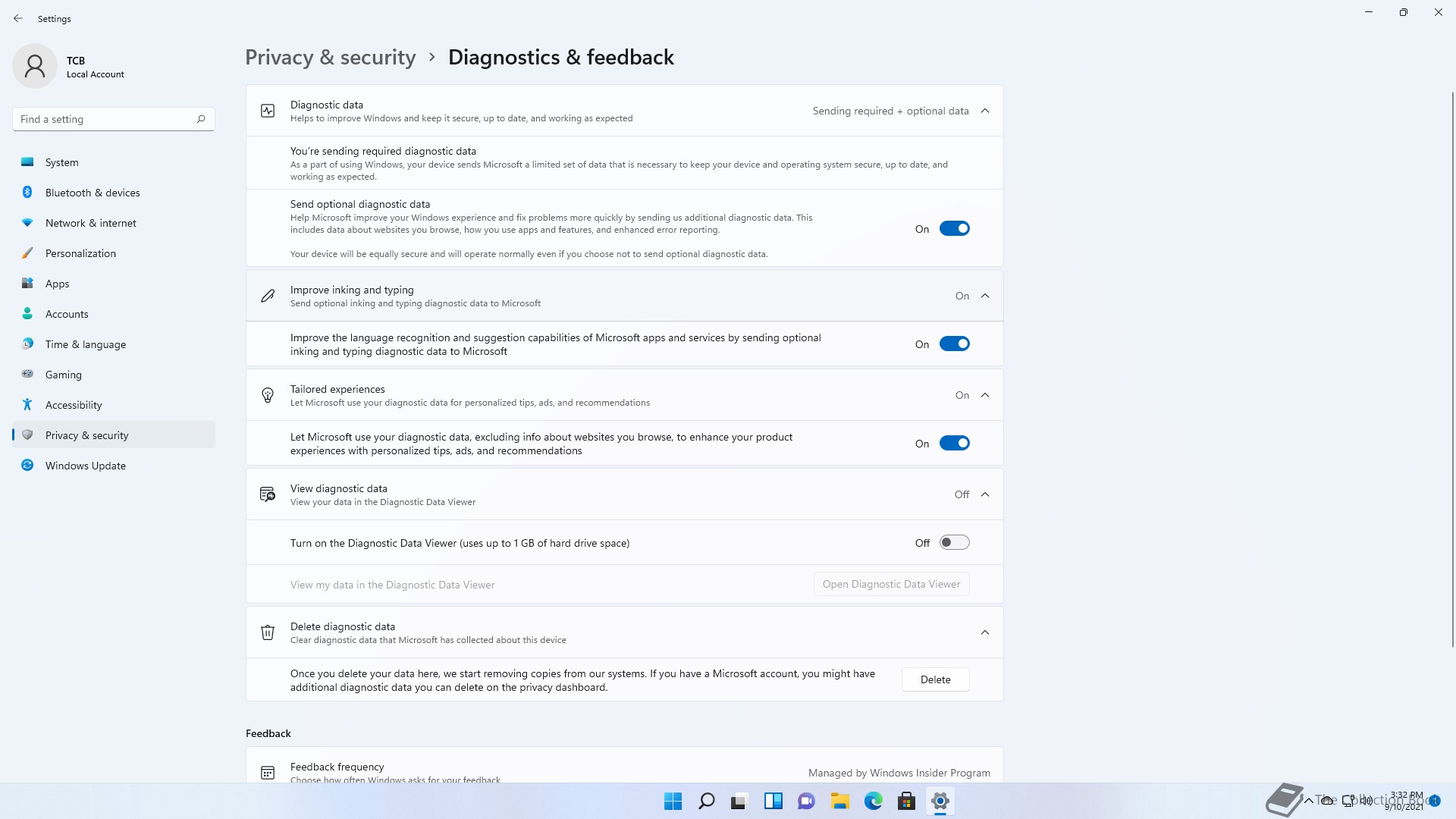Screen dimensions: 1456x819
Task: Click the Feedback frequency calendar icon
Action: click(268, 773)
